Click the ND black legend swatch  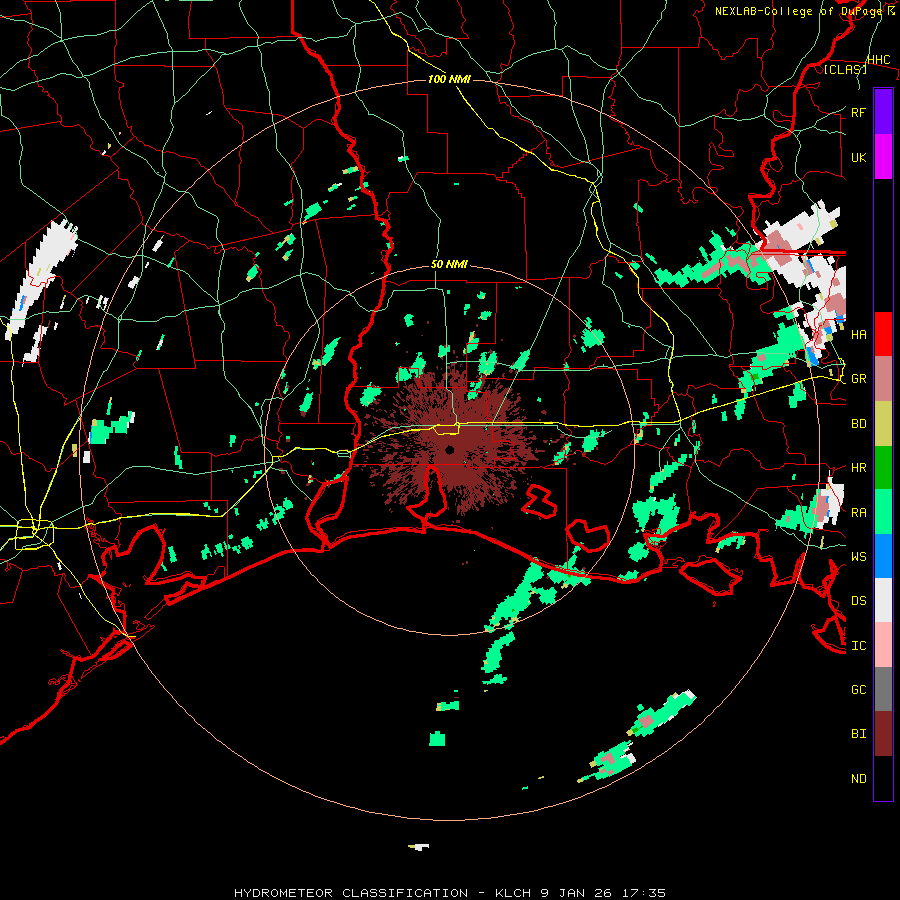(883, 778)
